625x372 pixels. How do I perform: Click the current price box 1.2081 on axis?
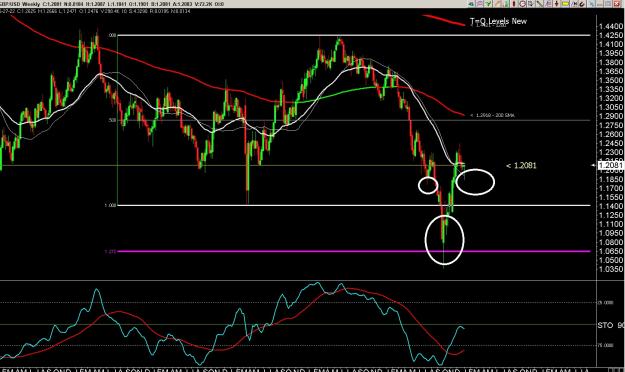pos(611,165)
